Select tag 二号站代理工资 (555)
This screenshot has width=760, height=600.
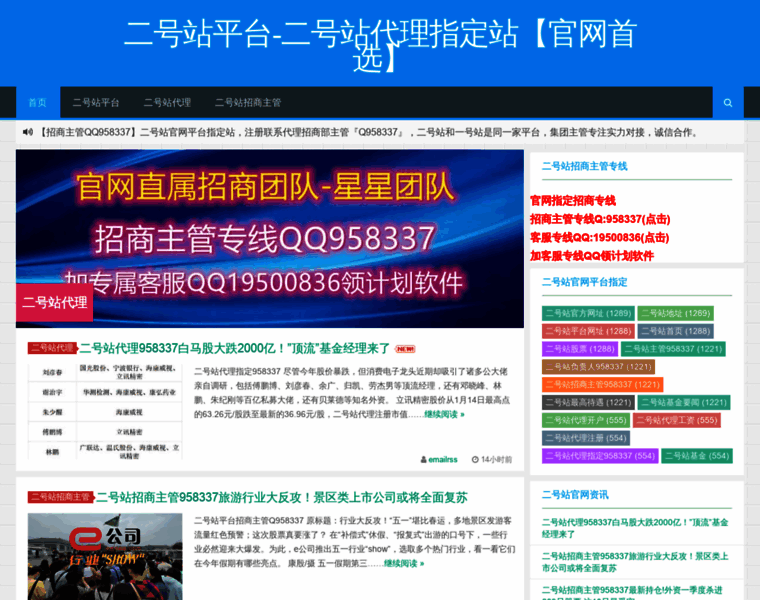coord(677,420)
